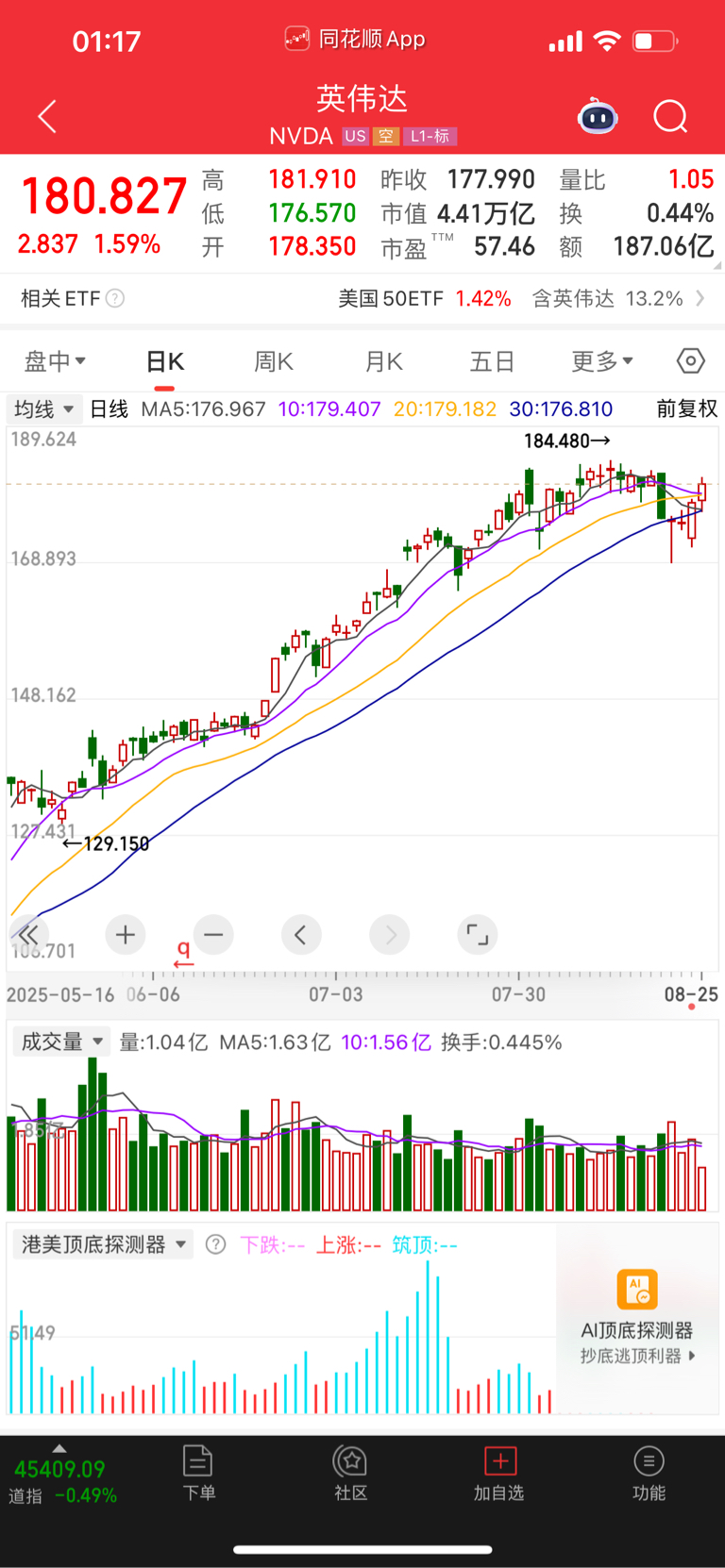Tap 英伟达 stock title
This screenshot has width=725, height=1568.
coord(362,98)
